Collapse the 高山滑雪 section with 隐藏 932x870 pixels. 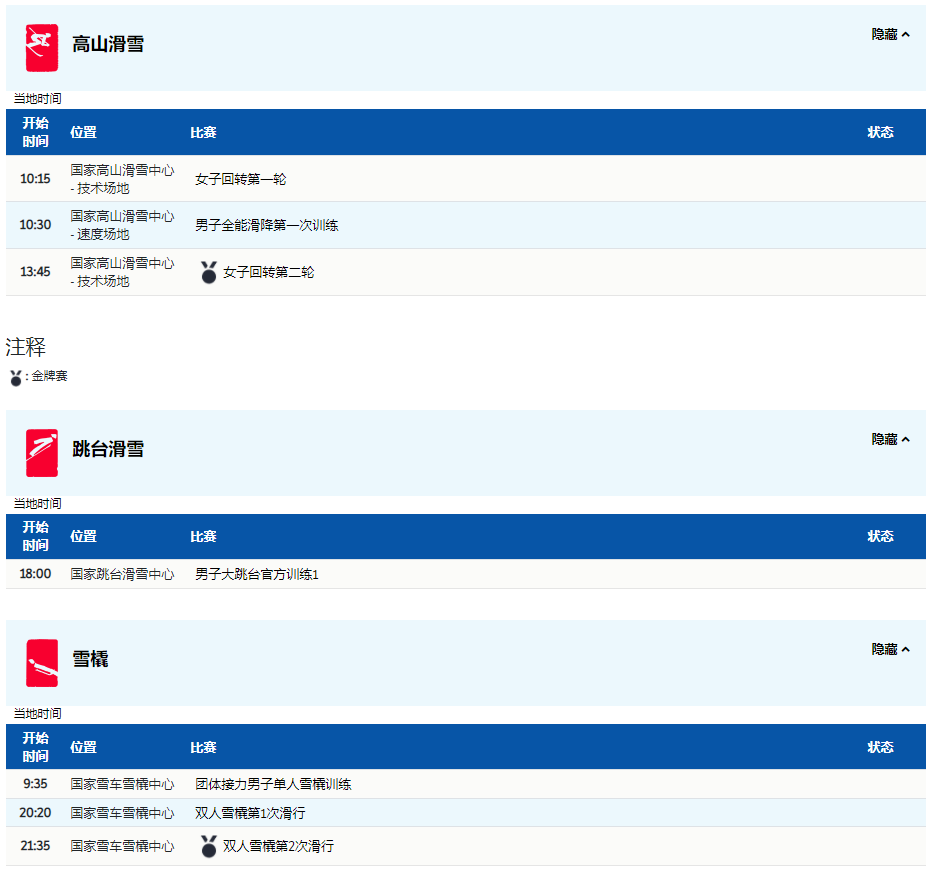coord(890,34)
